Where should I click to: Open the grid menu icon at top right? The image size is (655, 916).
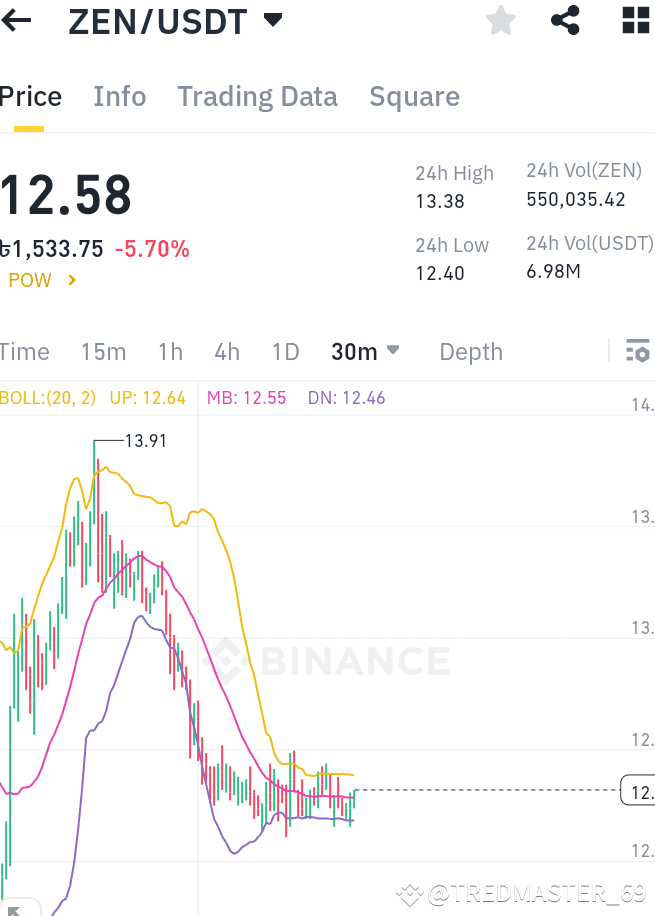(634, 20)
